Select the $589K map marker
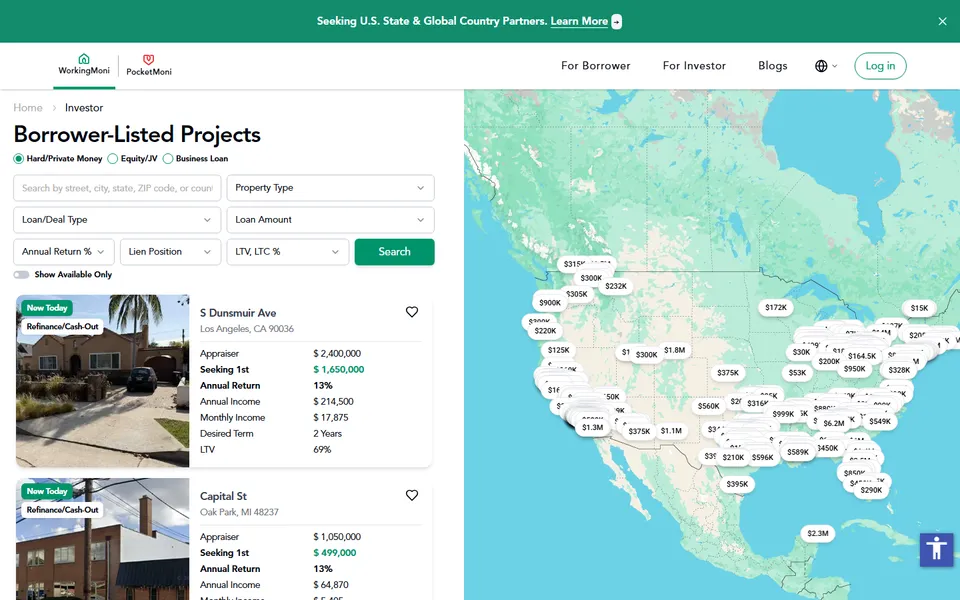Image resolution: width=960 pixels, height=600 pixels. click(x=798, y=452)
